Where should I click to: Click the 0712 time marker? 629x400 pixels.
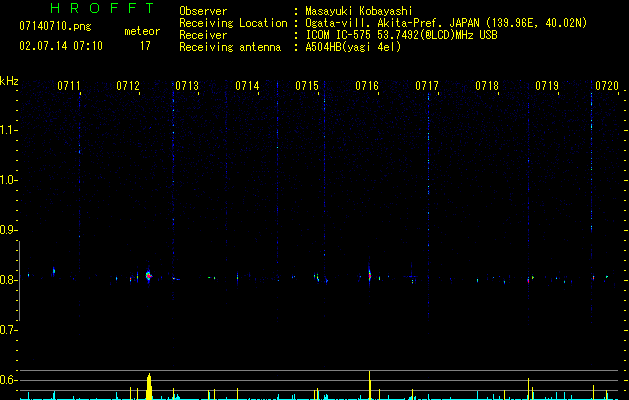click(128, 86)
